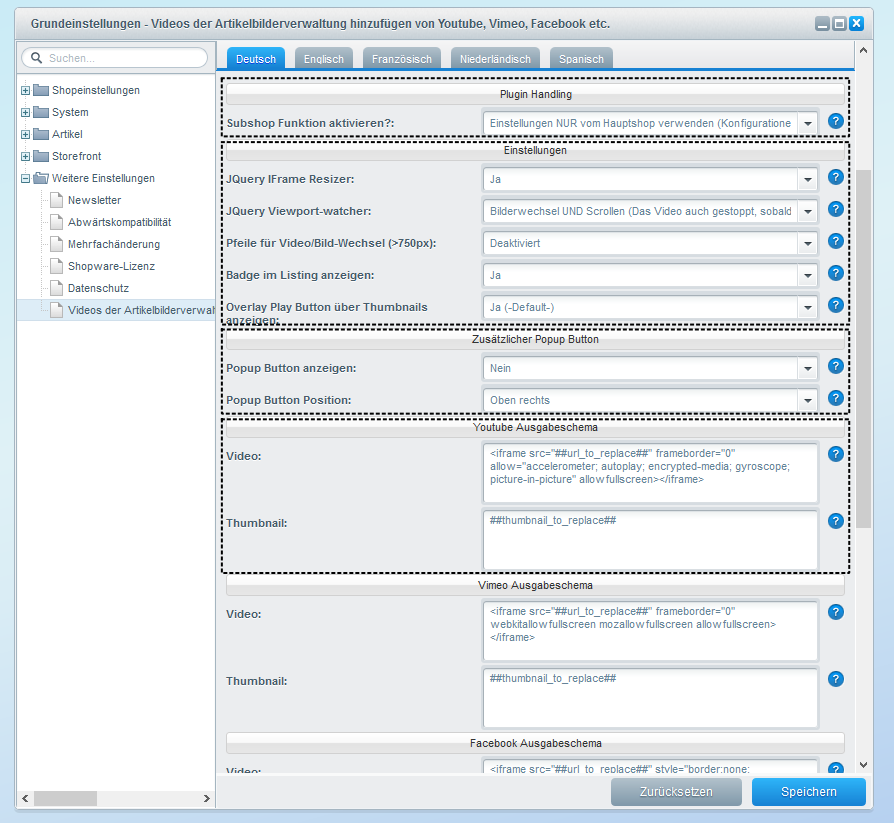Click the Videos der Artikelbilderverwaltung document icon
This screenshot has height=823, width=894.
[x=56, y=310]
